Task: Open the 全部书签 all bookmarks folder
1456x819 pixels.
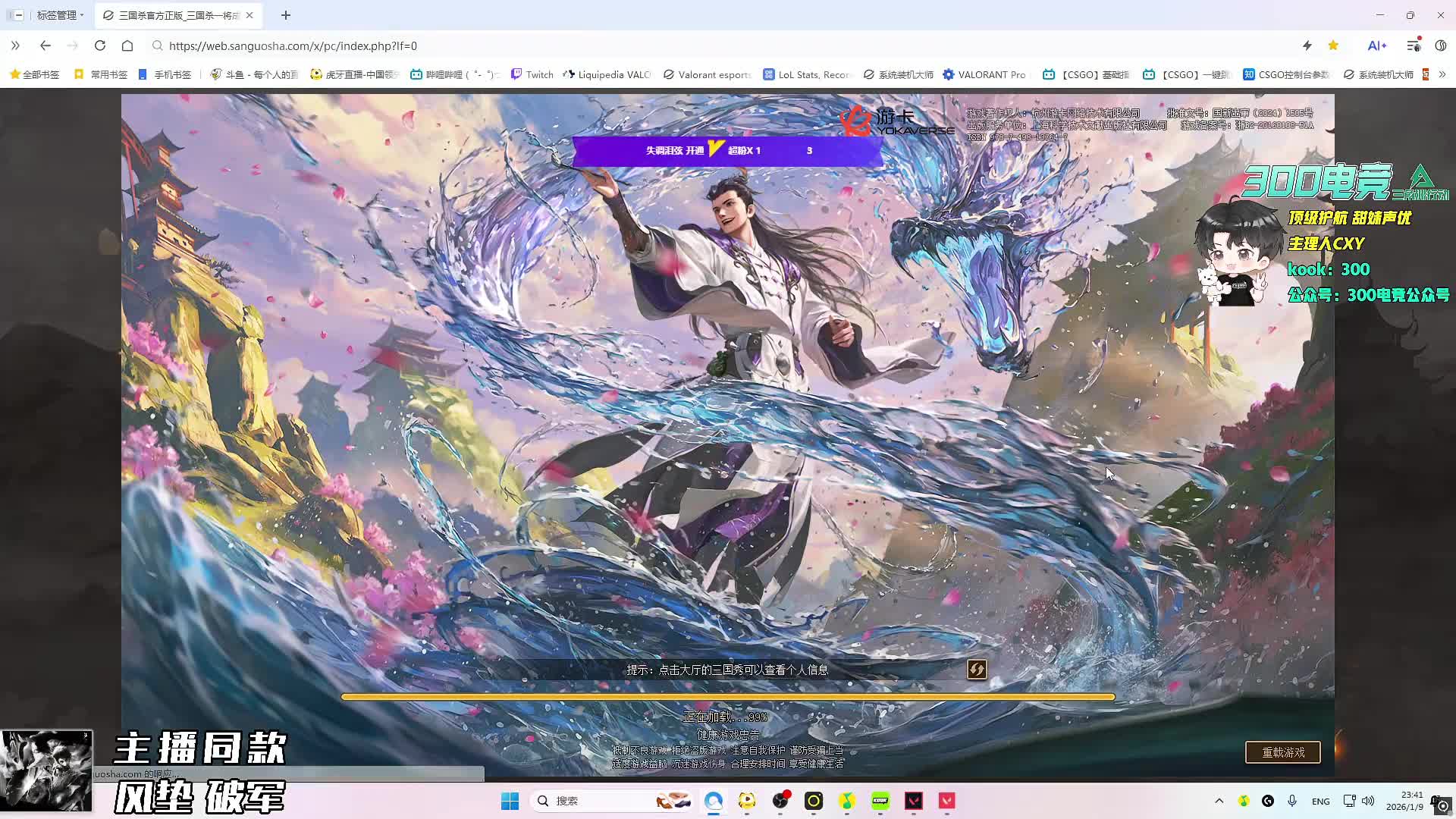Action: (34, 74)
